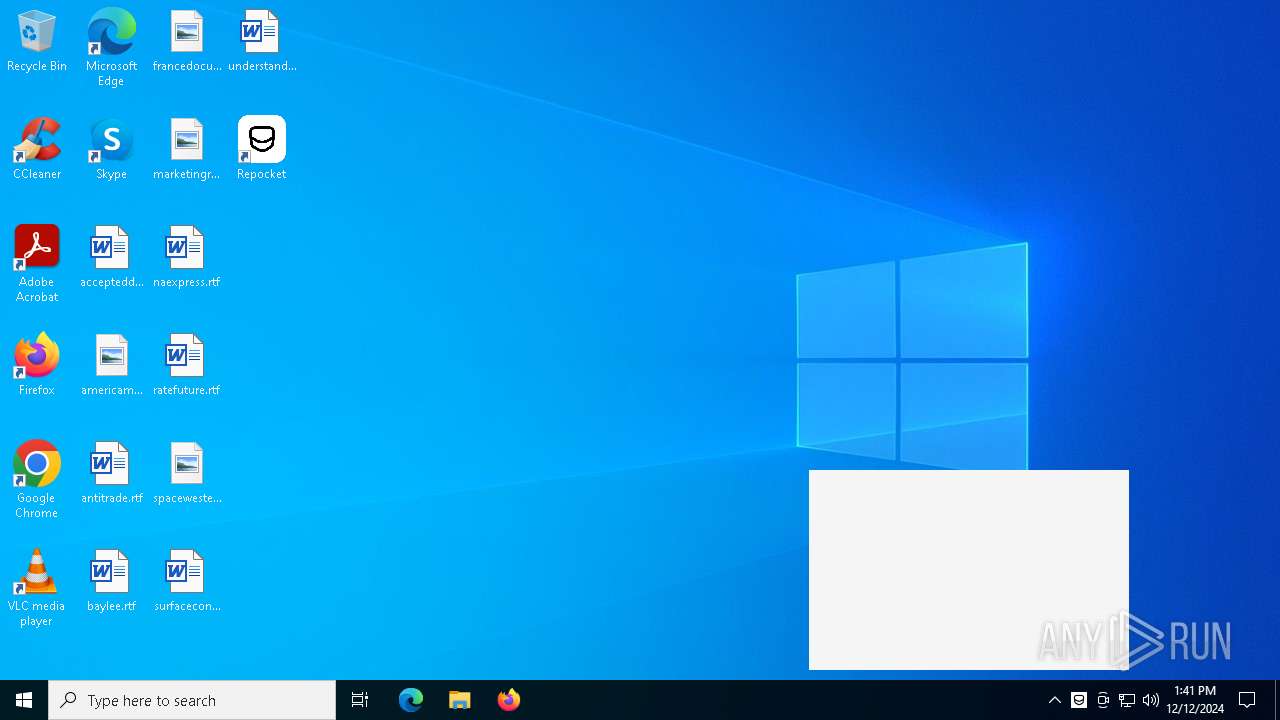Image resolution: width=1280 pixels, height=720 pixels.
Task: Open Task View from taskbar
Action: coord(360,700)
